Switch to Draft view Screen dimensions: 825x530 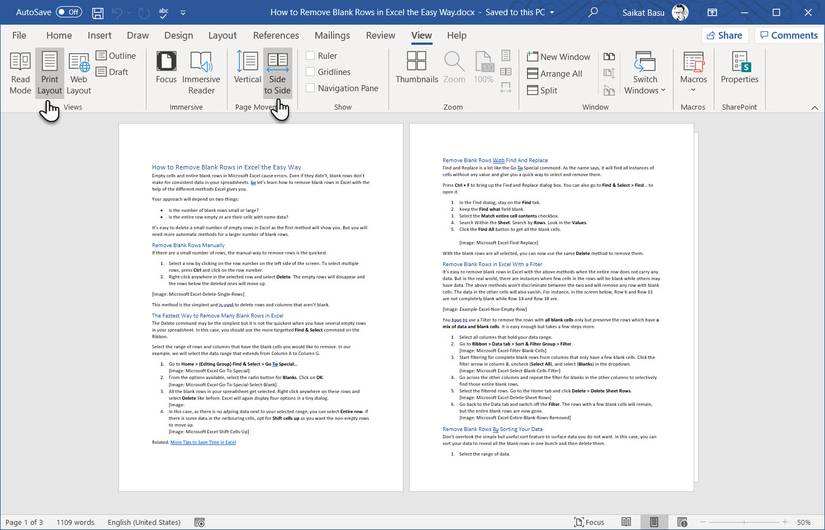coord(112,72)
